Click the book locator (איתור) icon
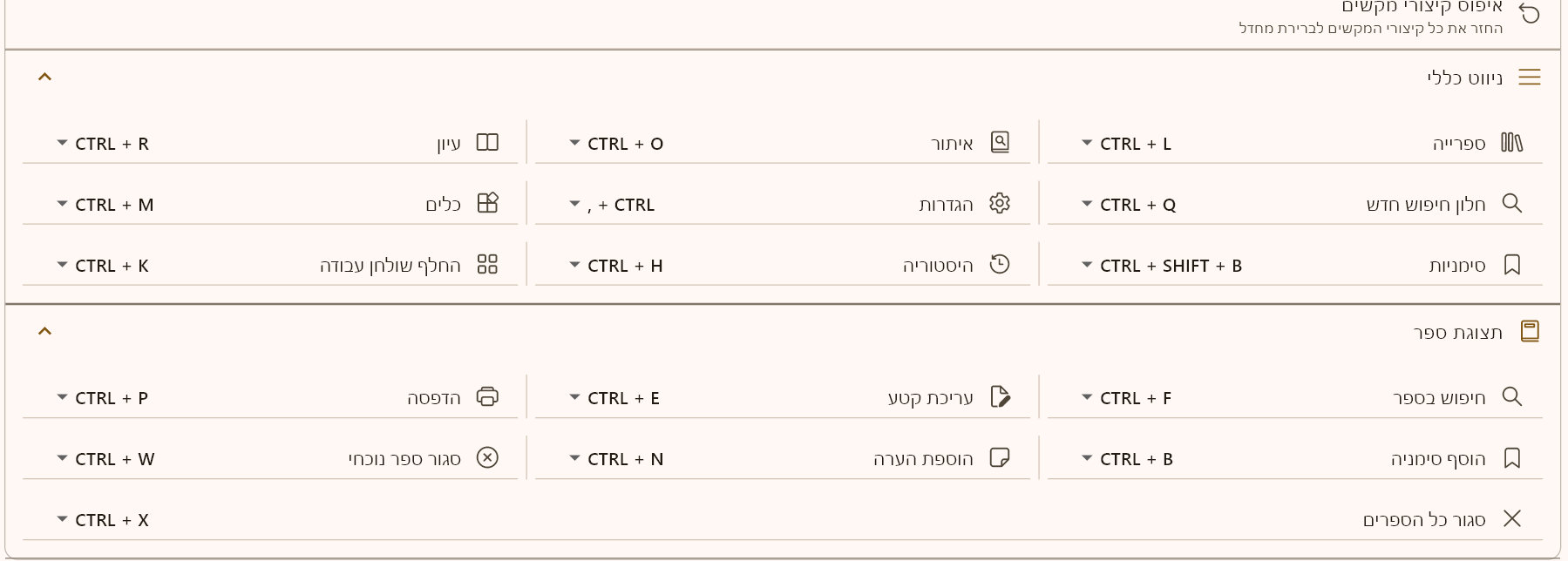 coord(1000,143)
